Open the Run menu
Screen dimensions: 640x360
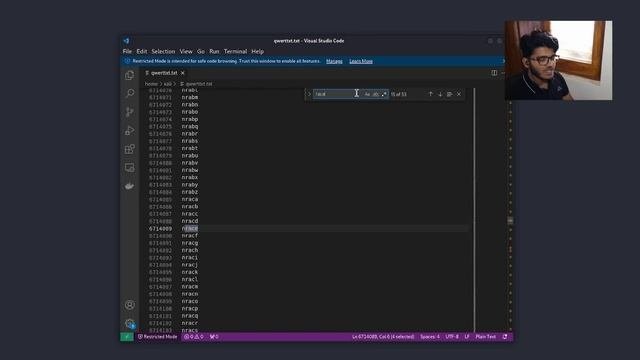(214, 51)
